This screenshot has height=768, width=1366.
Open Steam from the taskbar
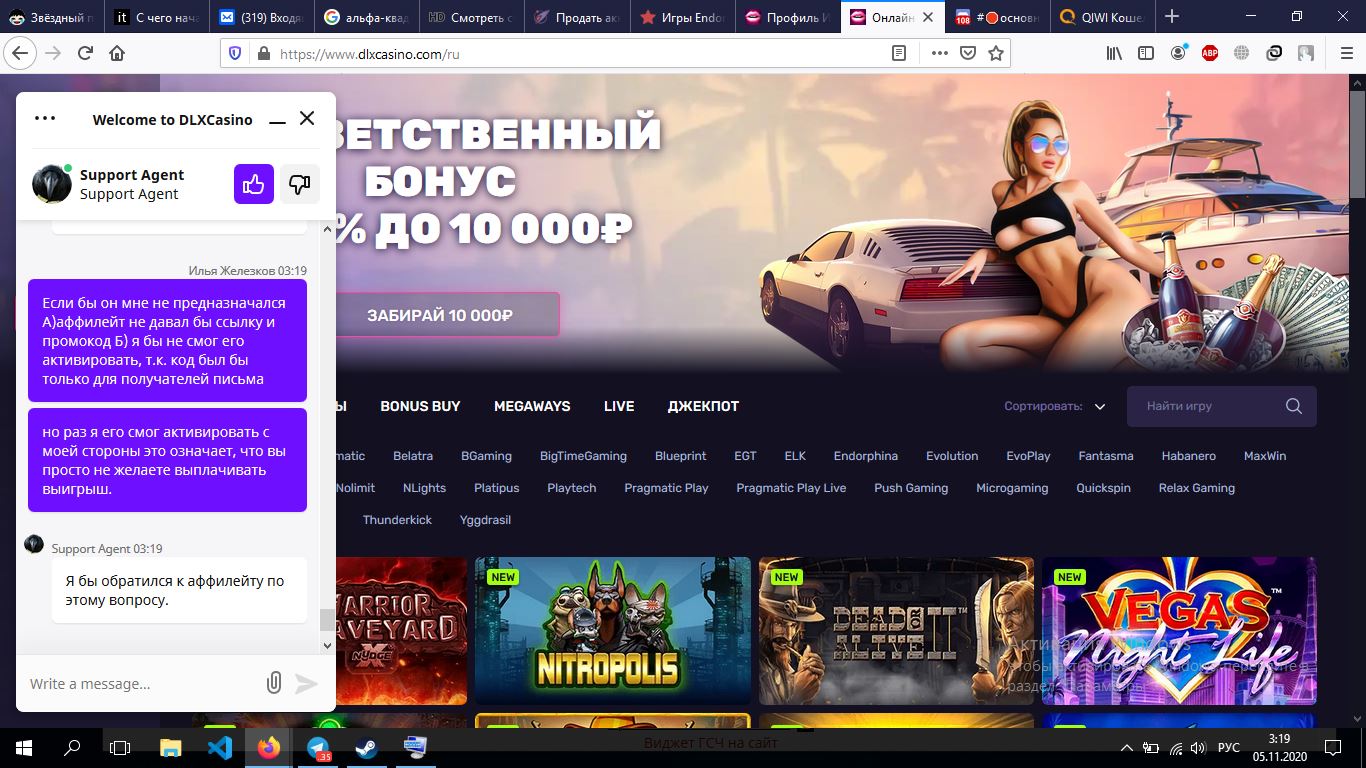[x=366, y=747]
